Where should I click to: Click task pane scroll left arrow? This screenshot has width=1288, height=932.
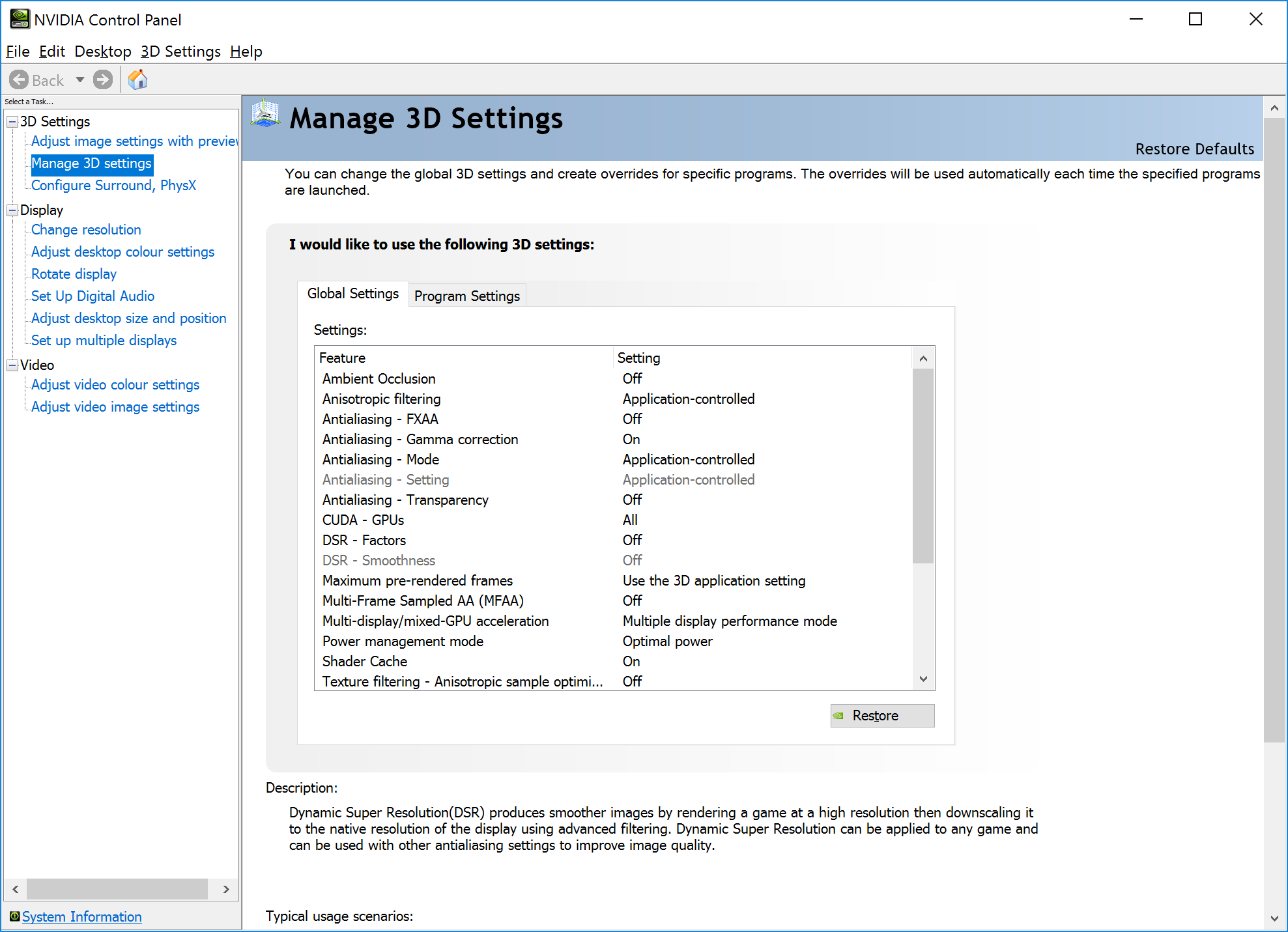click(x=16, y=889)
